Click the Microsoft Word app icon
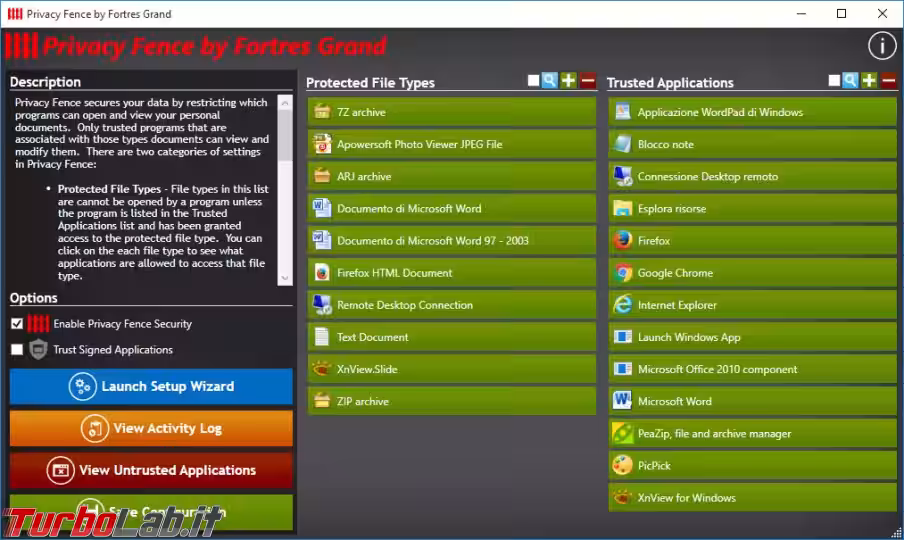The height and width of the screenshot is (540, 904). pyautogui.click(x=623, y=401)
